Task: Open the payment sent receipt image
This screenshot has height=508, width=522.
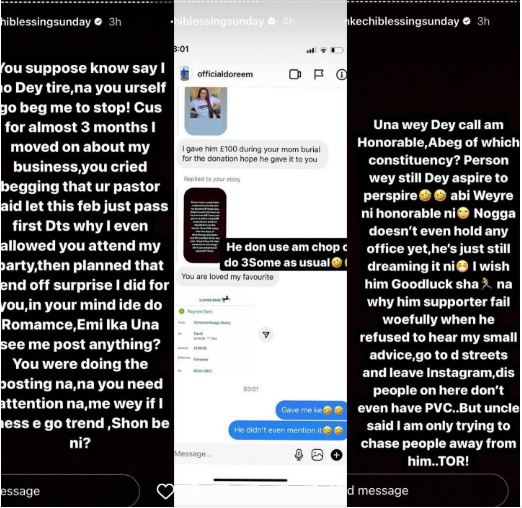Action: pyautogui.click(x=217, y=335)
